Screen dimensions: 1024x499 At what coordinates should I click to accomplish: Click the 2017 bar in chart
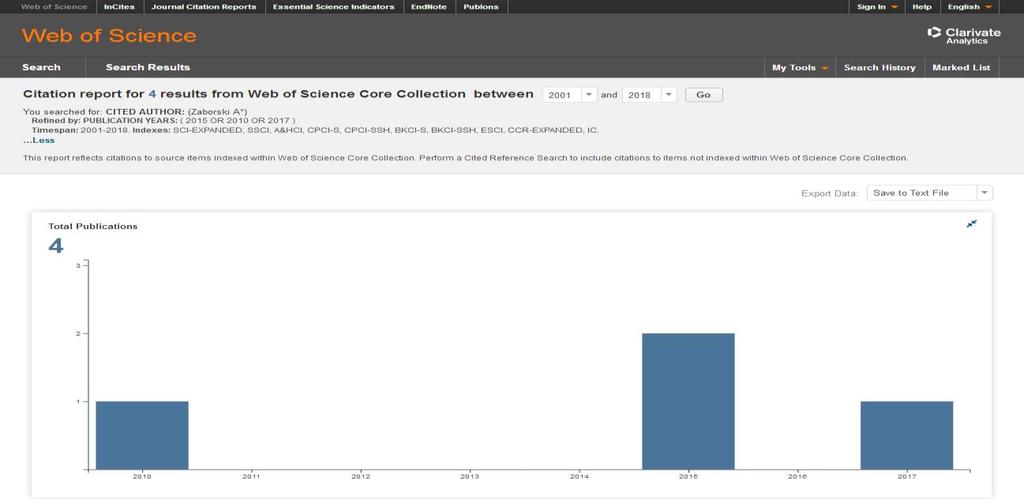coord(906,435)
